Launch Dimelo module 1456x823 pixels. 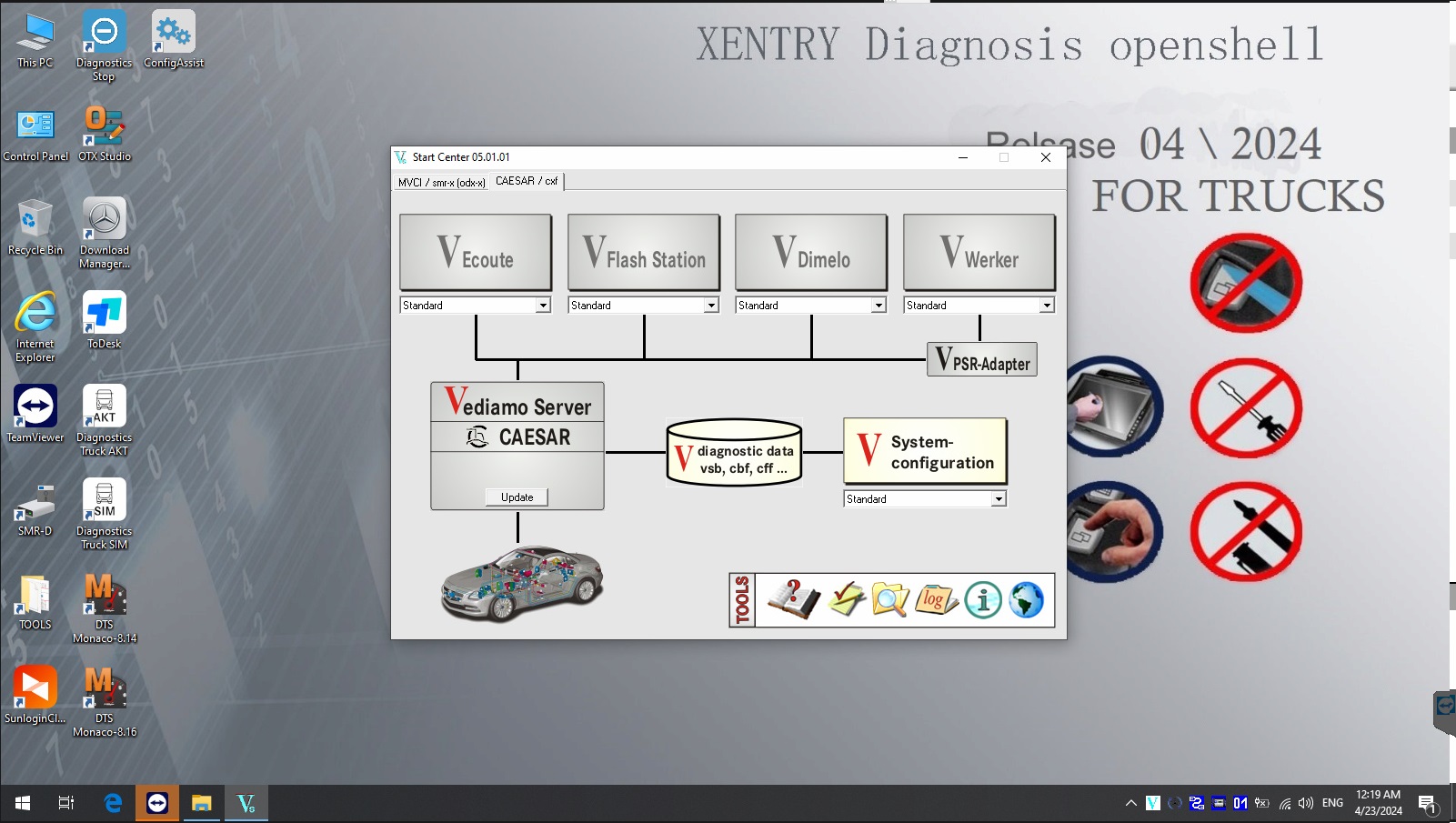click(x=811, y=252)
